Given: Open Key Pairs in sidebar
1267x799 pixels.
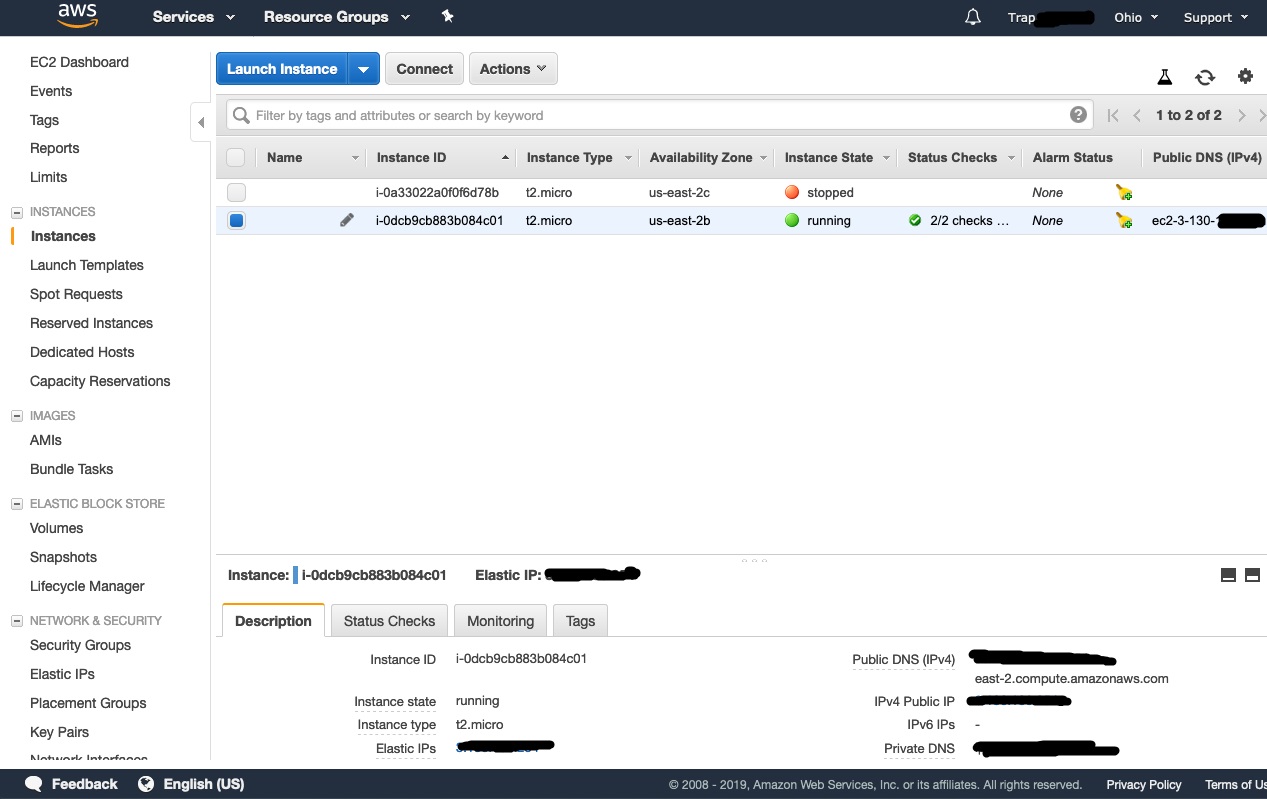Looking at the screenshot, I should (59, 732).
